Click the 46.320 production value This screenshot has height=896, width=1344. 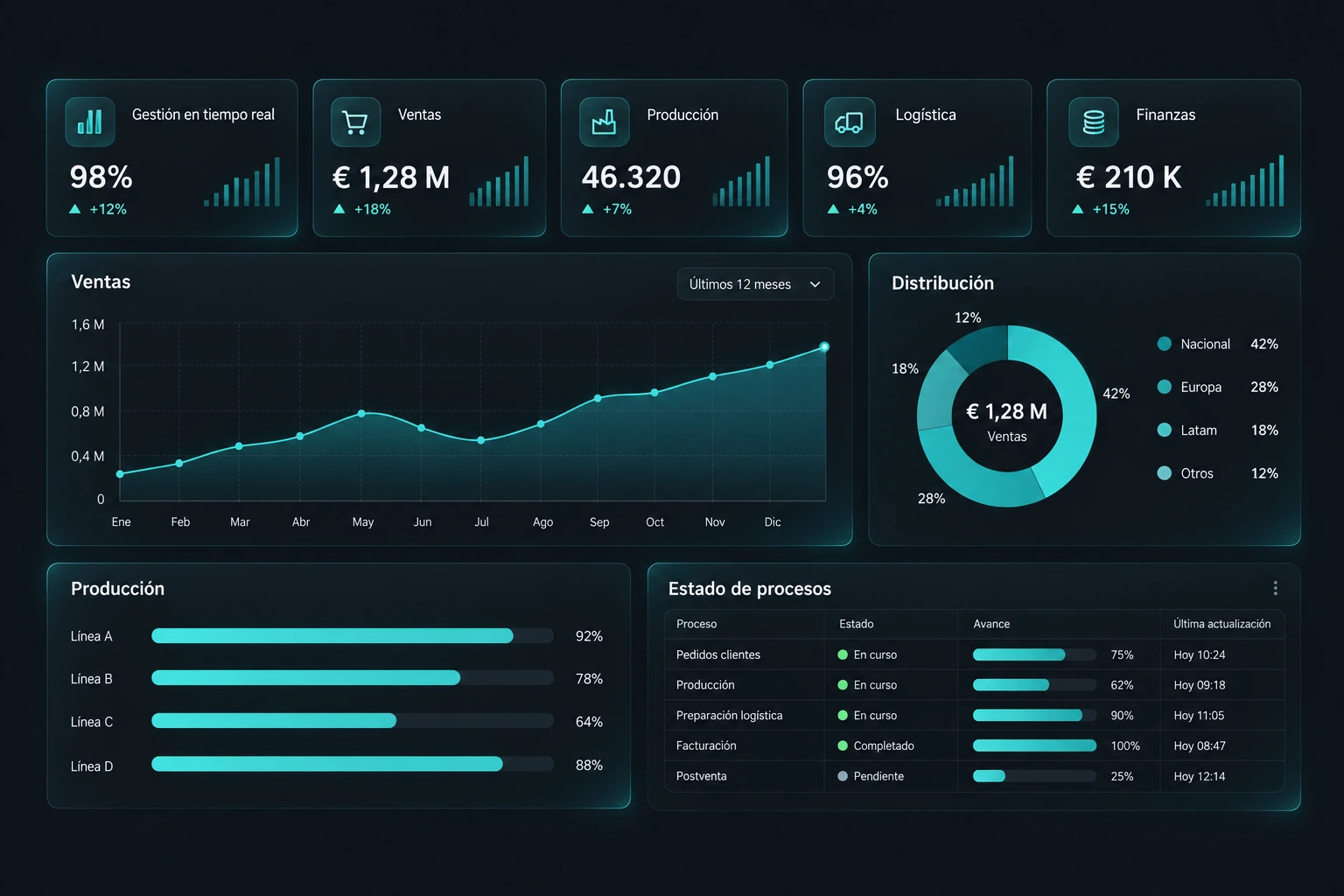[x=631, y=178]
